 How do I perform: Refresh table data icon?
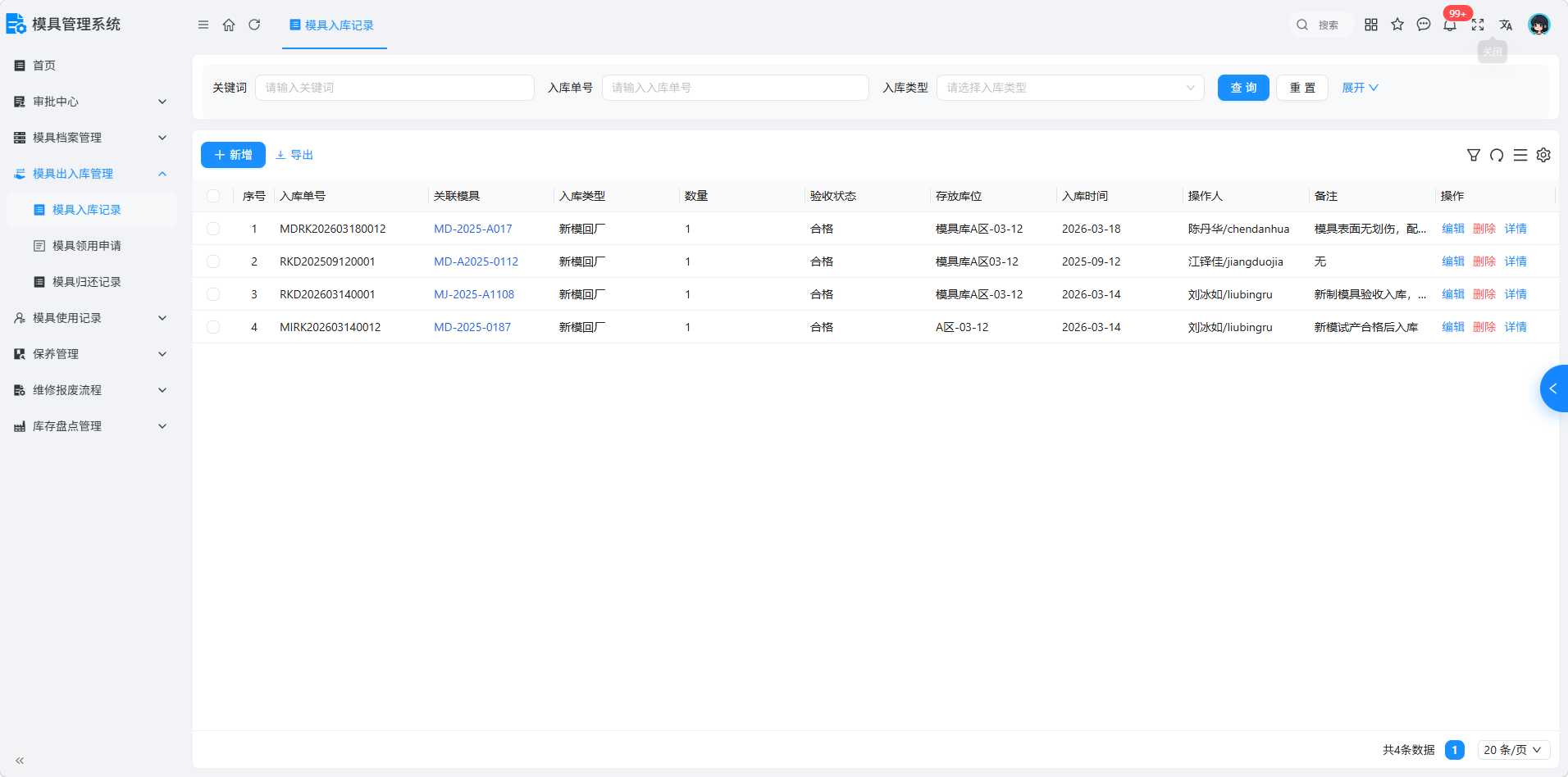[x=1497, y=155]
